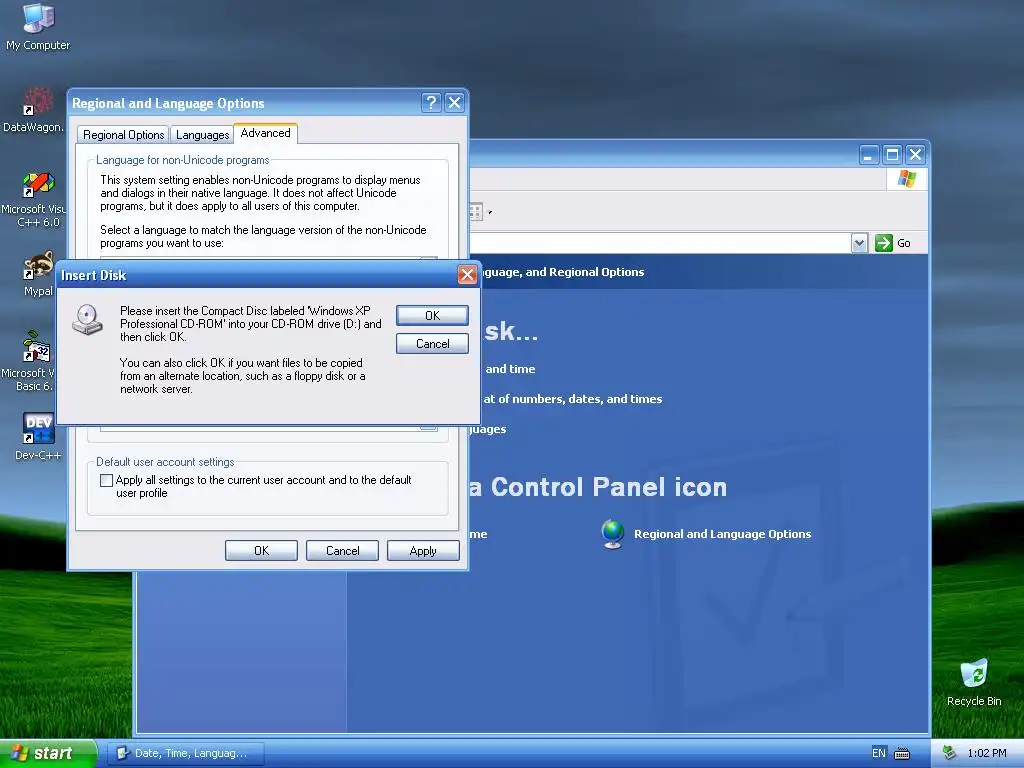Click OK in Regional and Language Options
Viewport: 1024px width, 768px height.
point(261,551)
